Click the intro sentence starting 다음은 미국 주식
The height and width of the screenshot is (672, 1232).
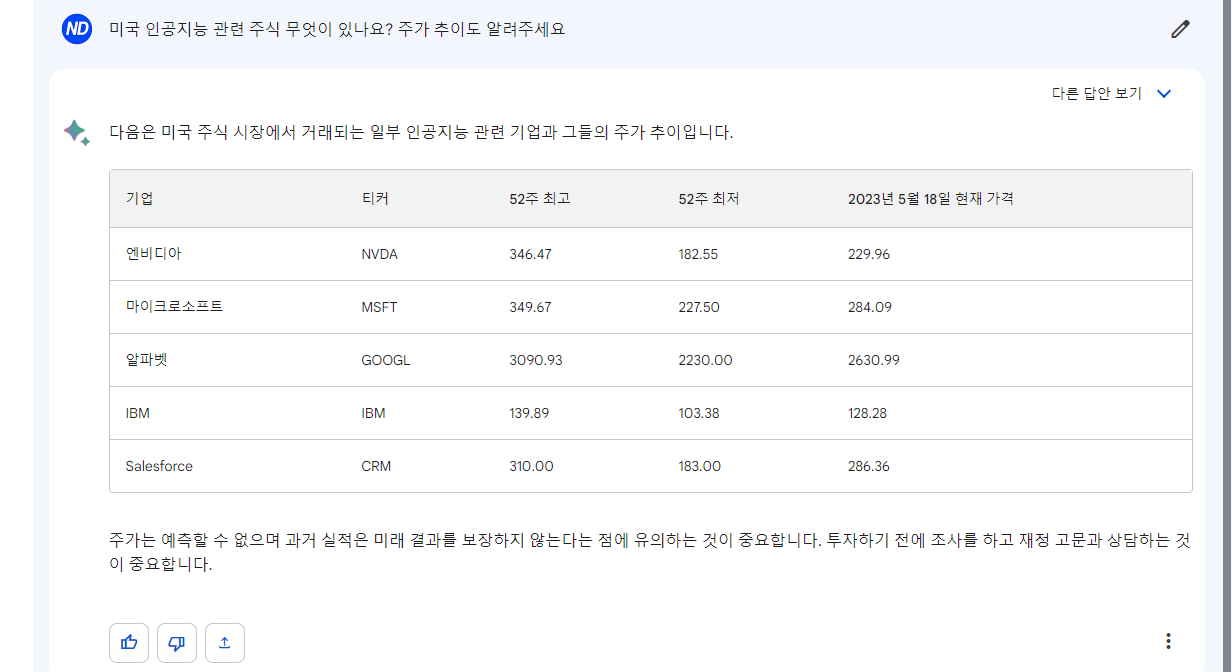421,132
